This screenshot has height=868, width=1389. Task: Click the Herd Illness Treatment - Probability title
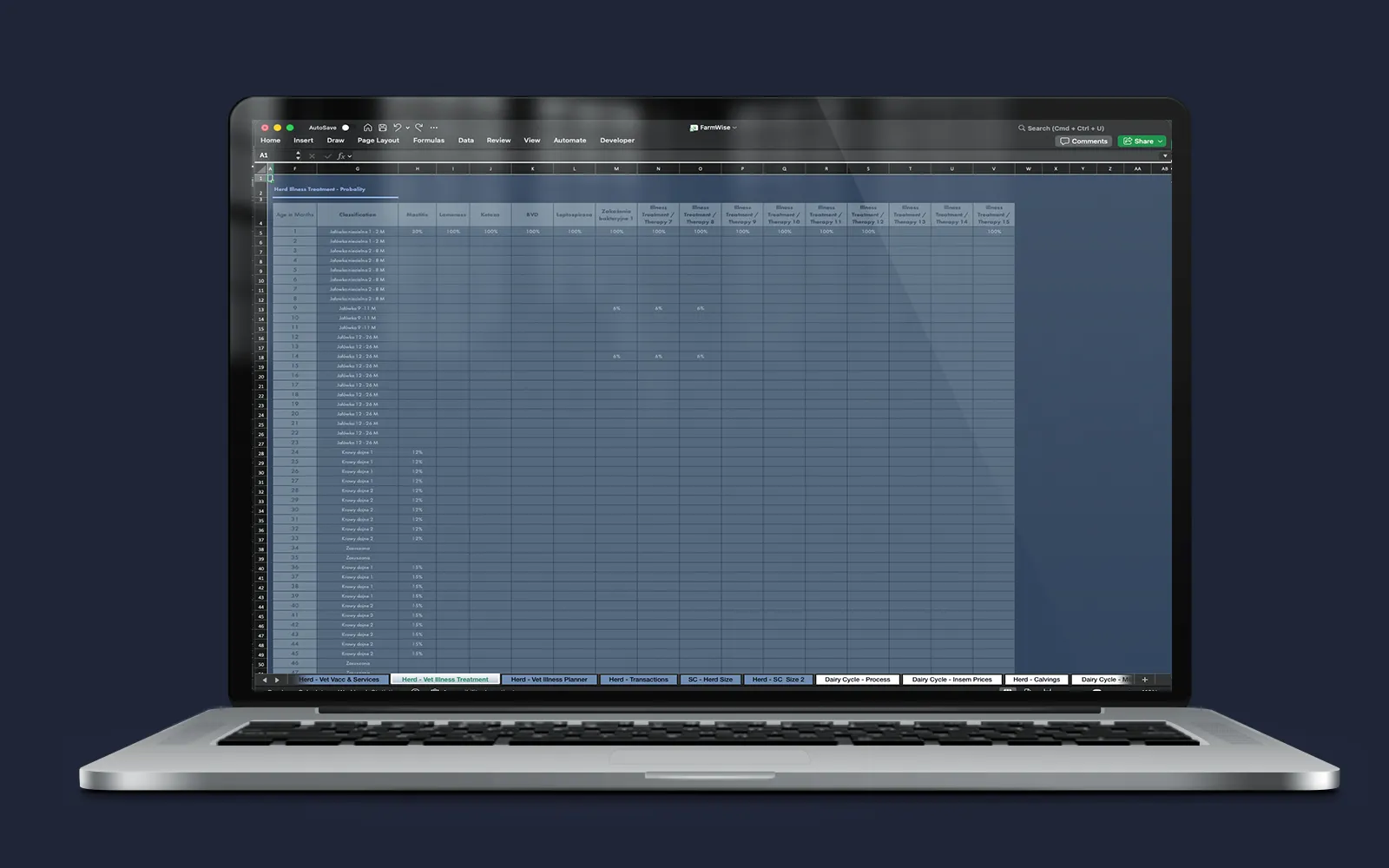(319, 189)
